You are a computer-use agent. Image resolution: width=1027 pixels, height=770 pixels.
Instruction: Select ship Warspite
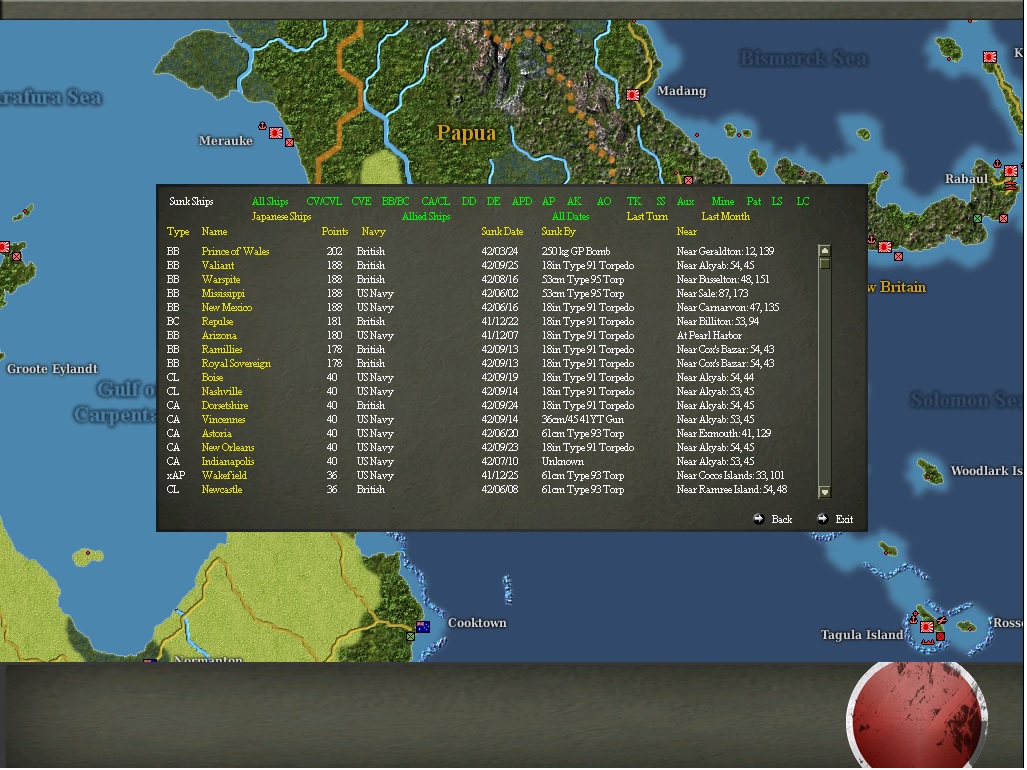click(221, 279)
